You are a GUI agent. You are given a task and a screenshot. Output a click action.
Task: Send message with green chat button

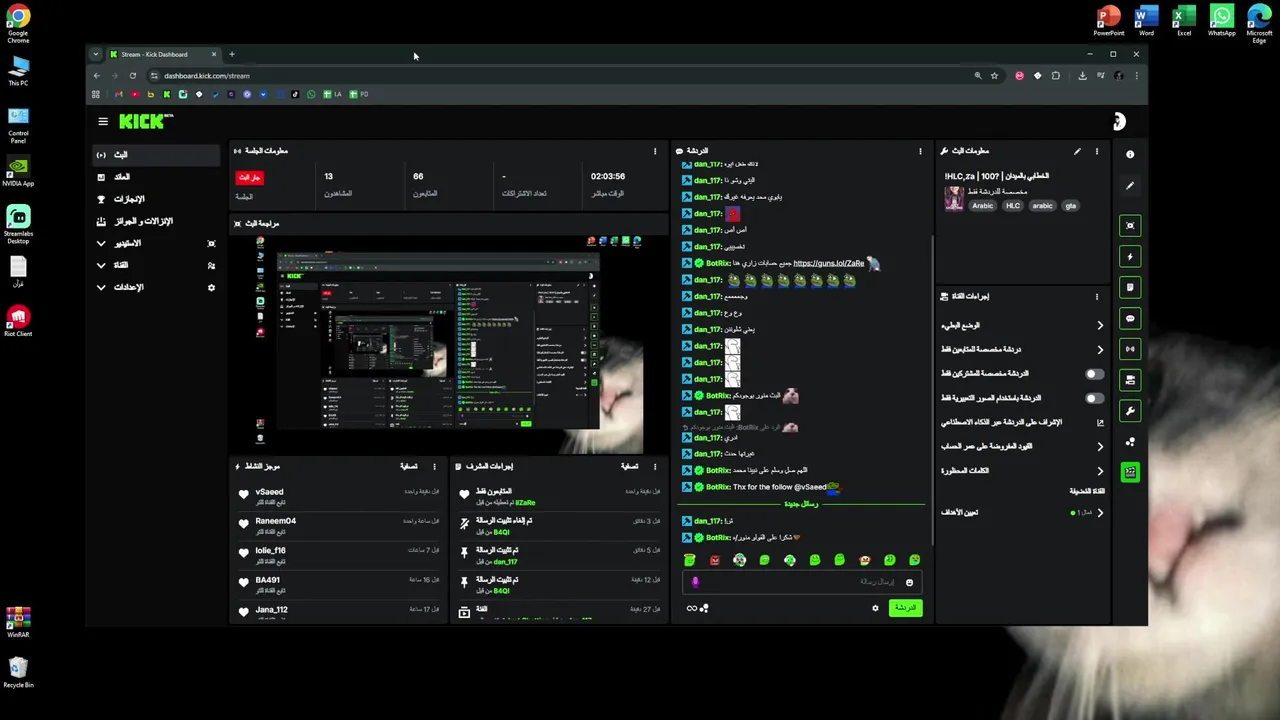point(905,608)
